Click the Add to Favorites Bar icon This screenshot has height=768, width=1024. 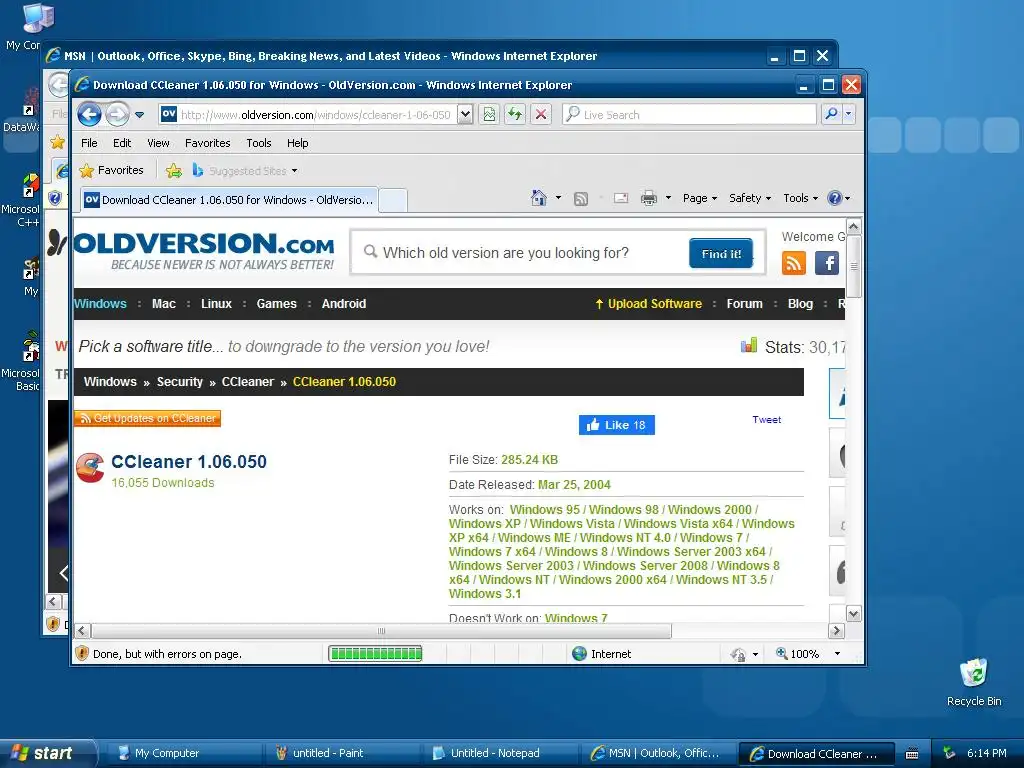coord(174,171)
